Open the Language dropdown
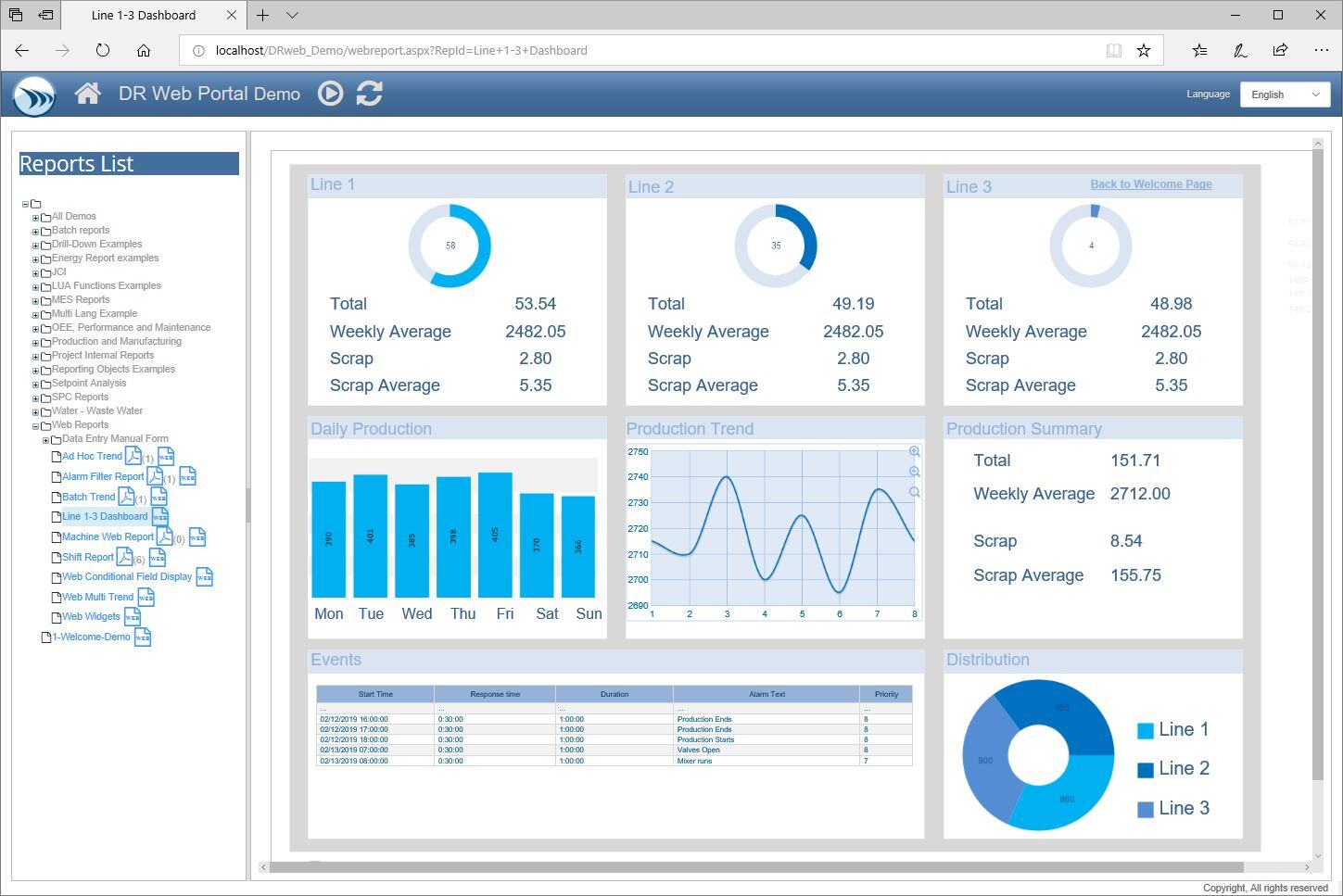 point(1285,95)
